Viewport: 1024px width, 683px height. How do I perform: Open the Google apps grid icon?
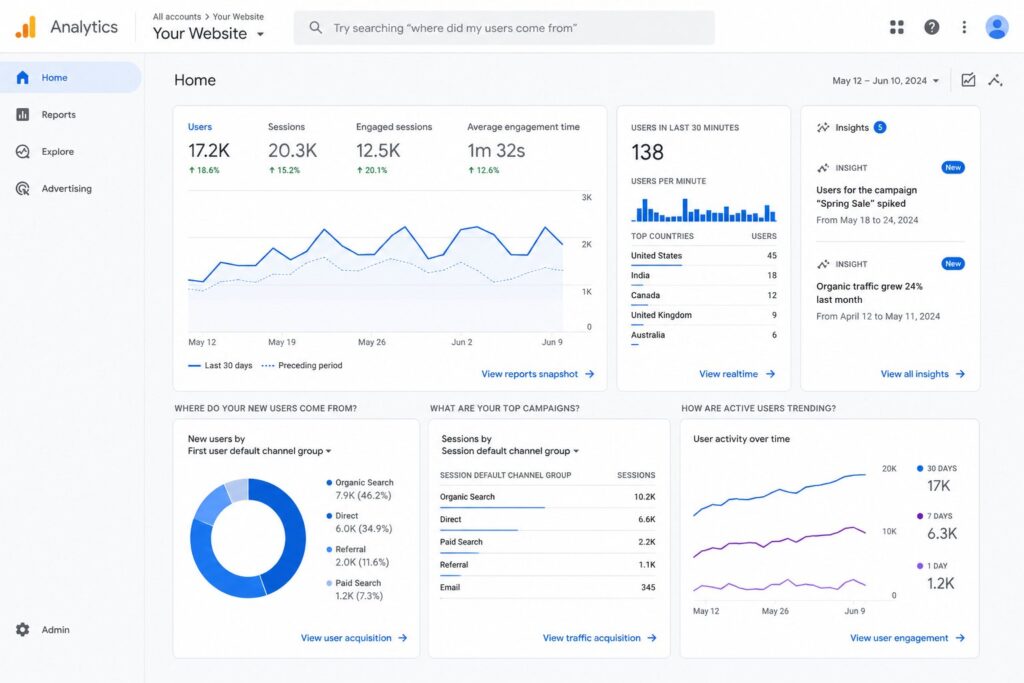coord(897,27)
